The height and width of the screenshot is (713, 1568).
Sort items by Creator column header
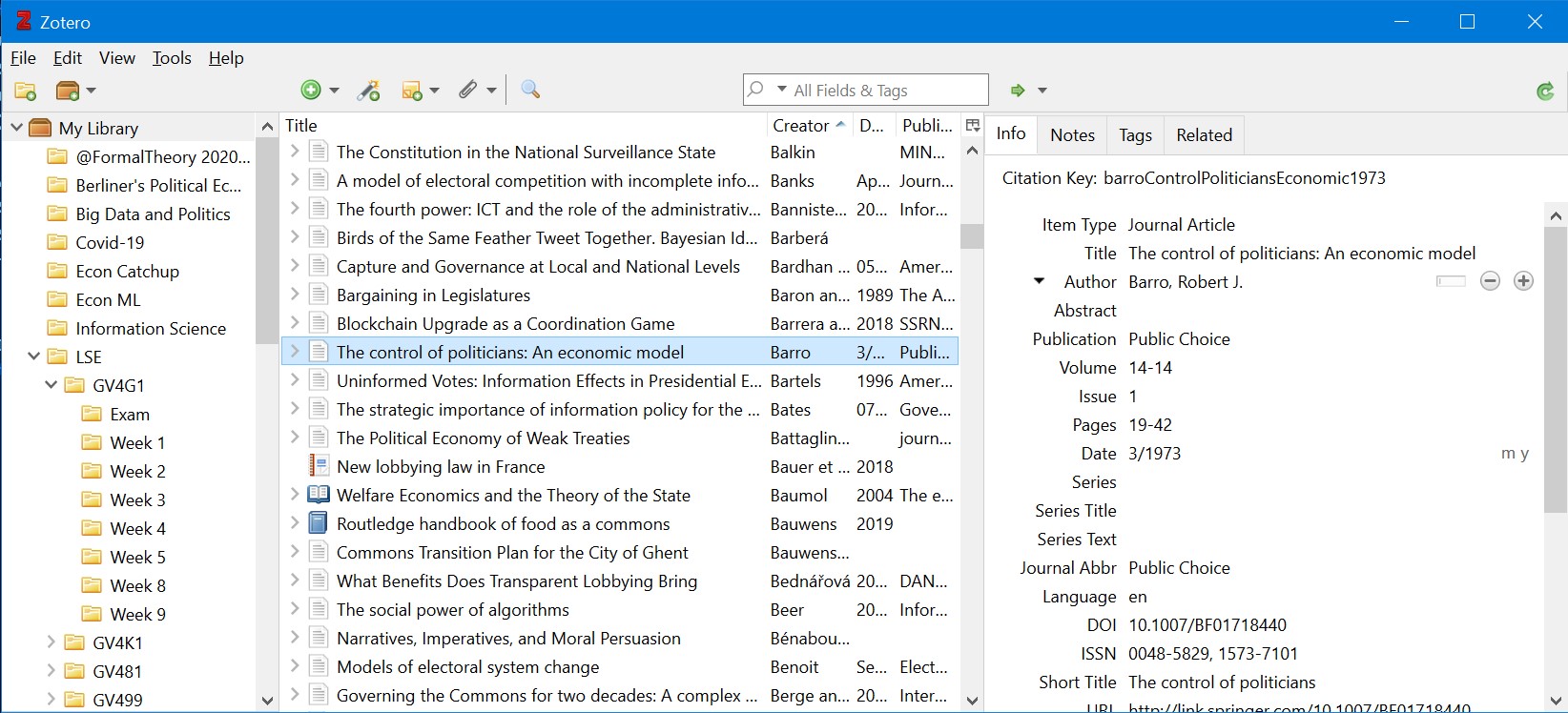click(809, 126)
